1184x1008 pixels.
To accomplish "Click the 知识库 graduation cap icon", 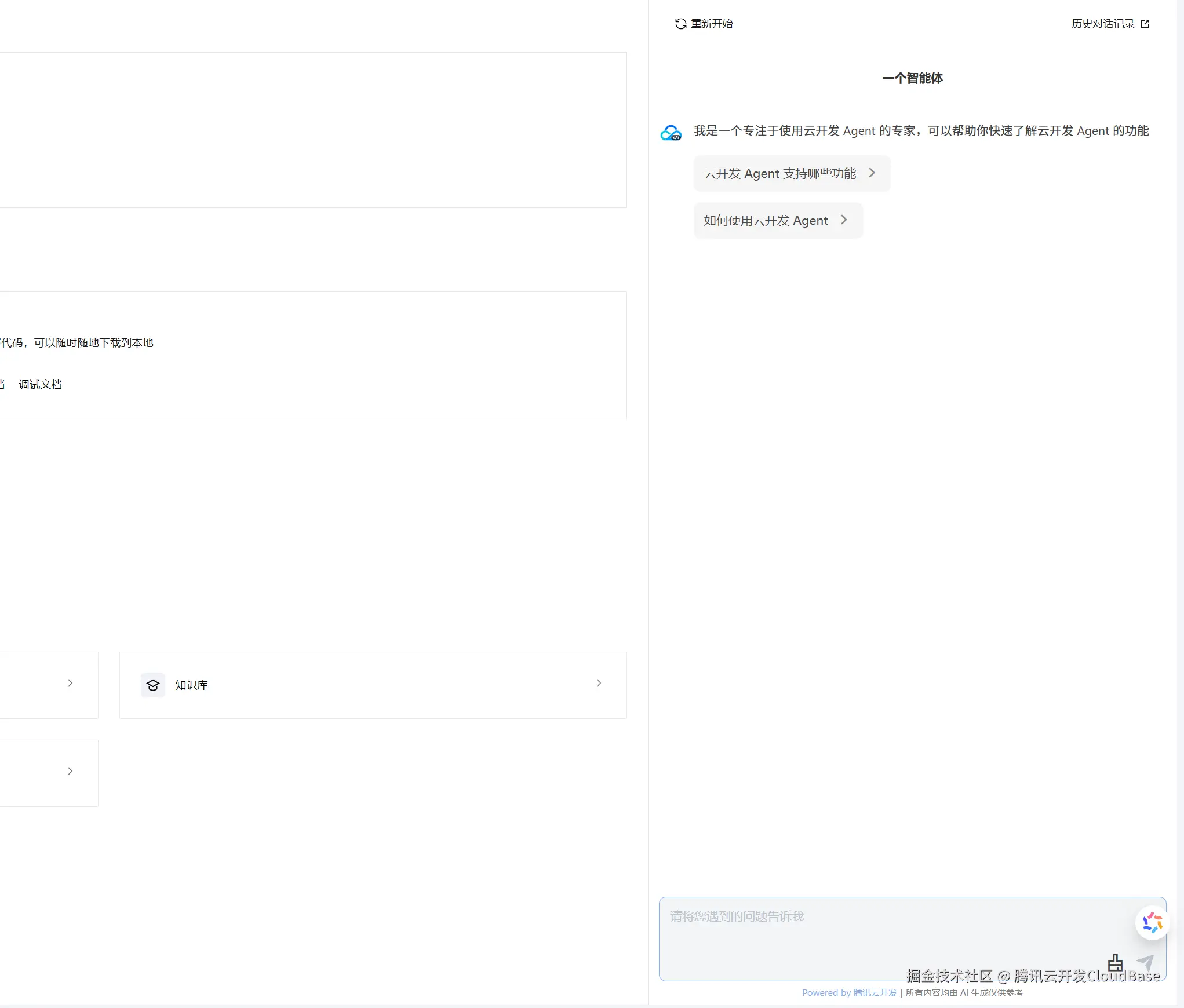I will coord(153,685).
